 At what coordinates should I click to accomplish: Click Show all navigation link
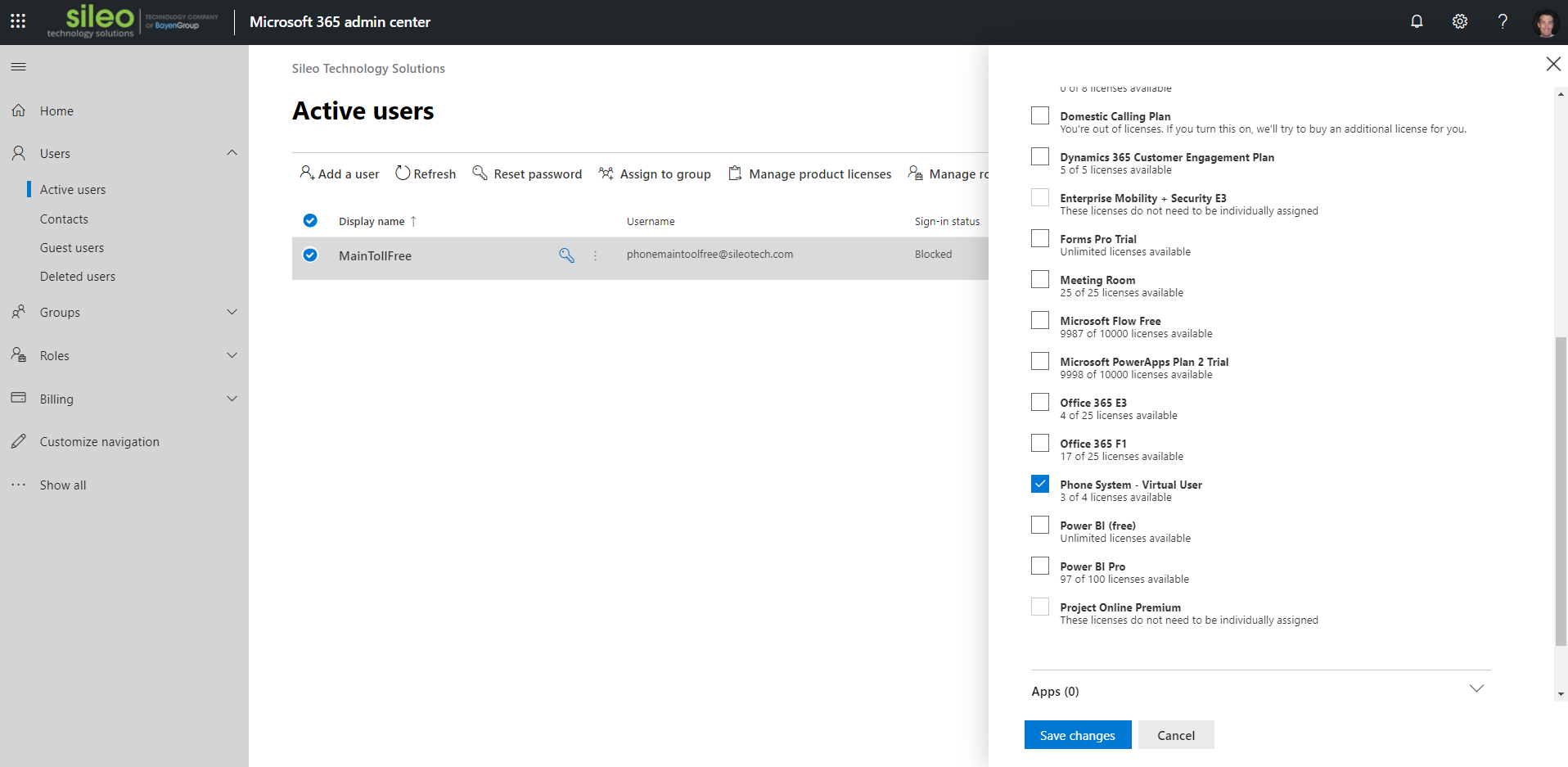63,485
